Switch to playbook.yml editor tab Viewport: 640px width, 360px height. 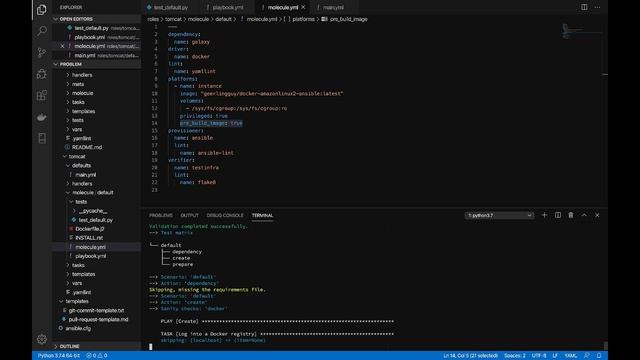tap(228, 7)
